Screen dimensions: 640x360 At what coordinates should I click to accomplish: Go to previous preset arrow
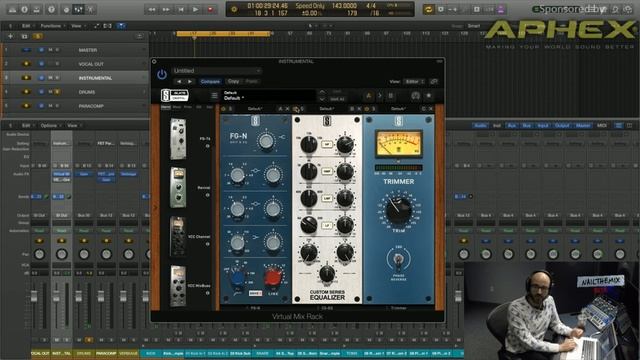pyautogui.click(x=179, y=82)
